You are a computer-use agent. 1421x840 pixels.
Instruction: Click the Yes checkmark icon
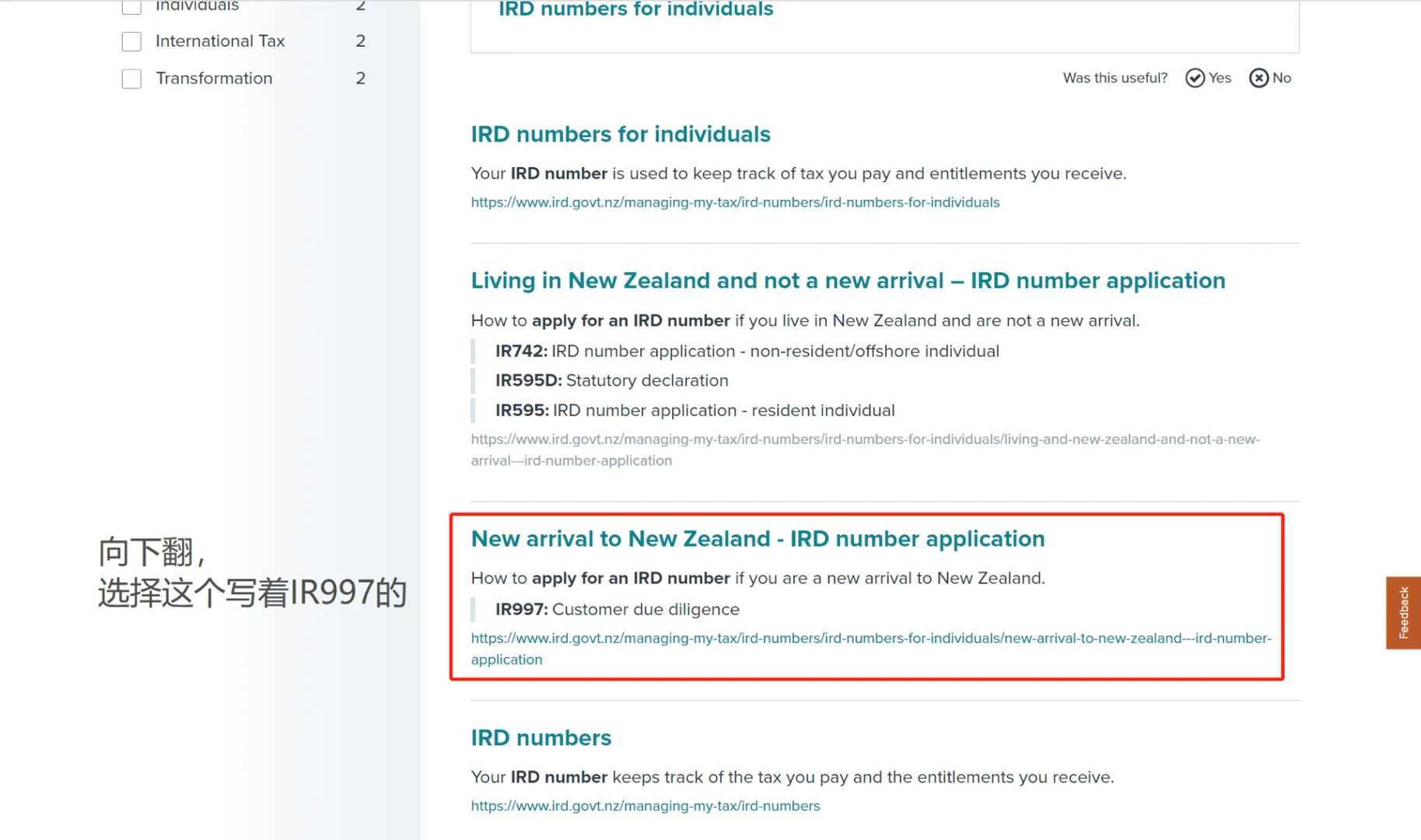[1195, 78]
